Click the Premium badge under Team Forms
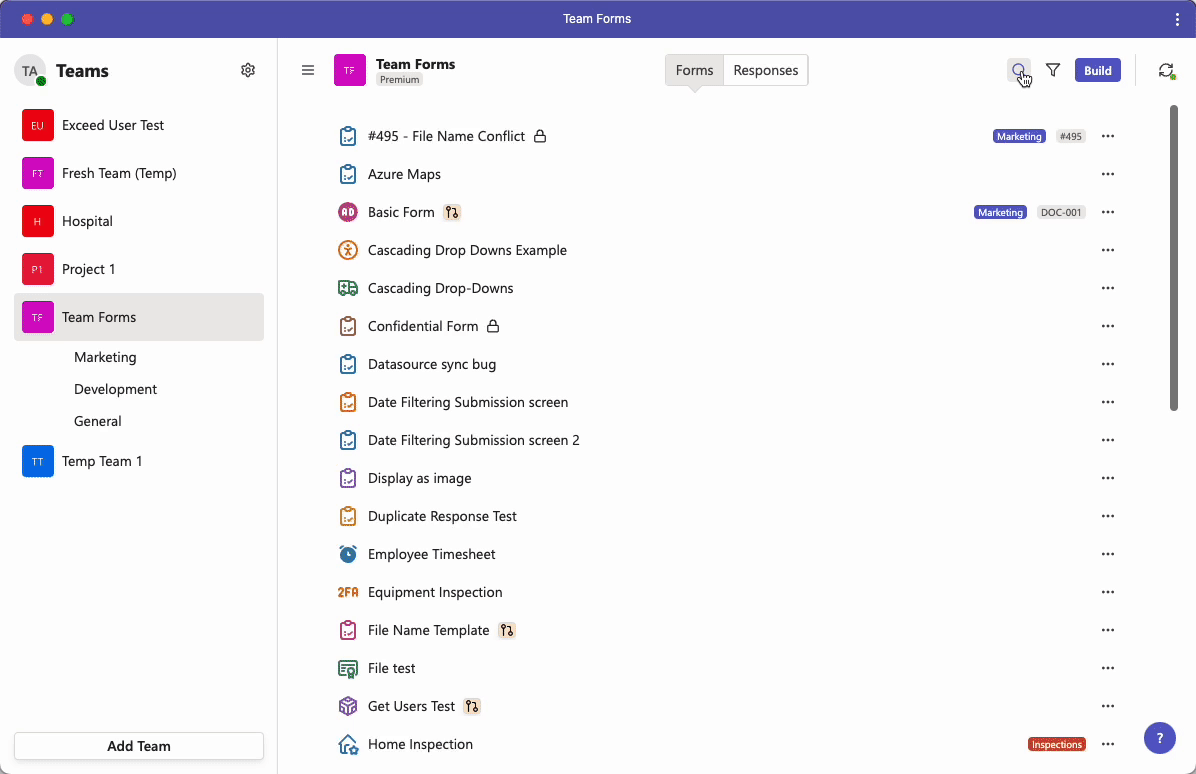This screenshot has width=1196, height=774. (x=400, y=79)
